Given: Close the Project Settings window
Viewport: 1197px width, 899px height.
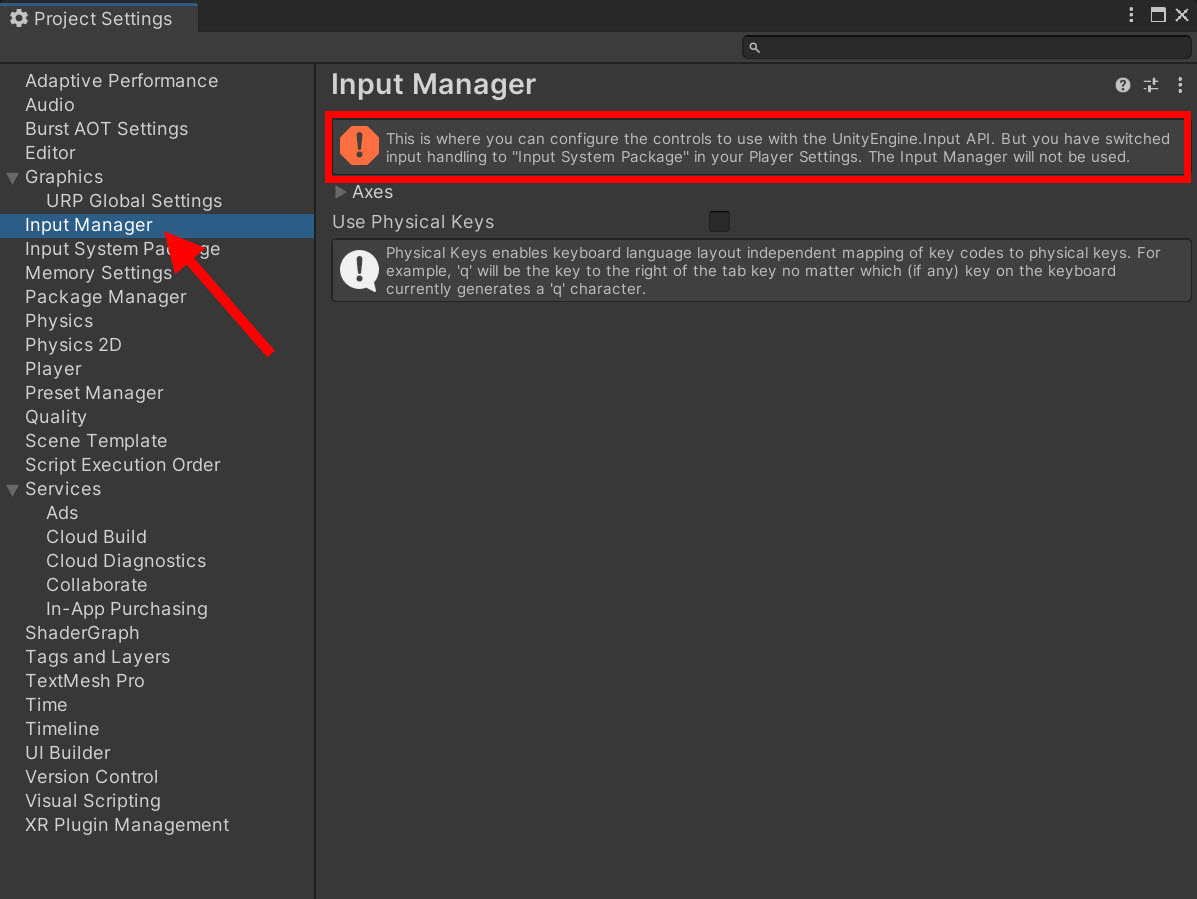Looking at the screenshot, I should (1182, 14).
